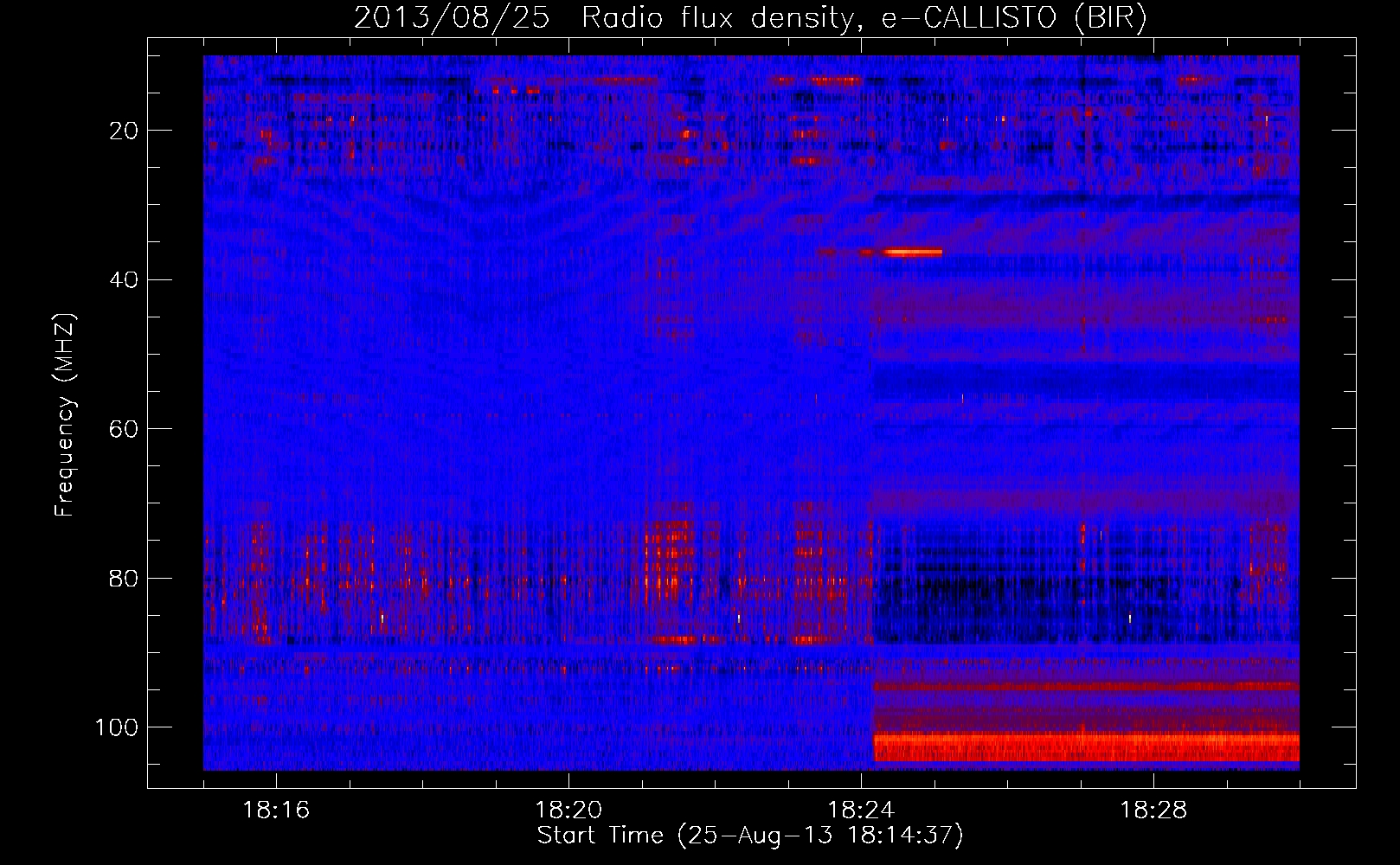Viewport: 1400px width, 865px height.
Task: Click the intense red band just below 100 MHz
Action: (1086, 746)
